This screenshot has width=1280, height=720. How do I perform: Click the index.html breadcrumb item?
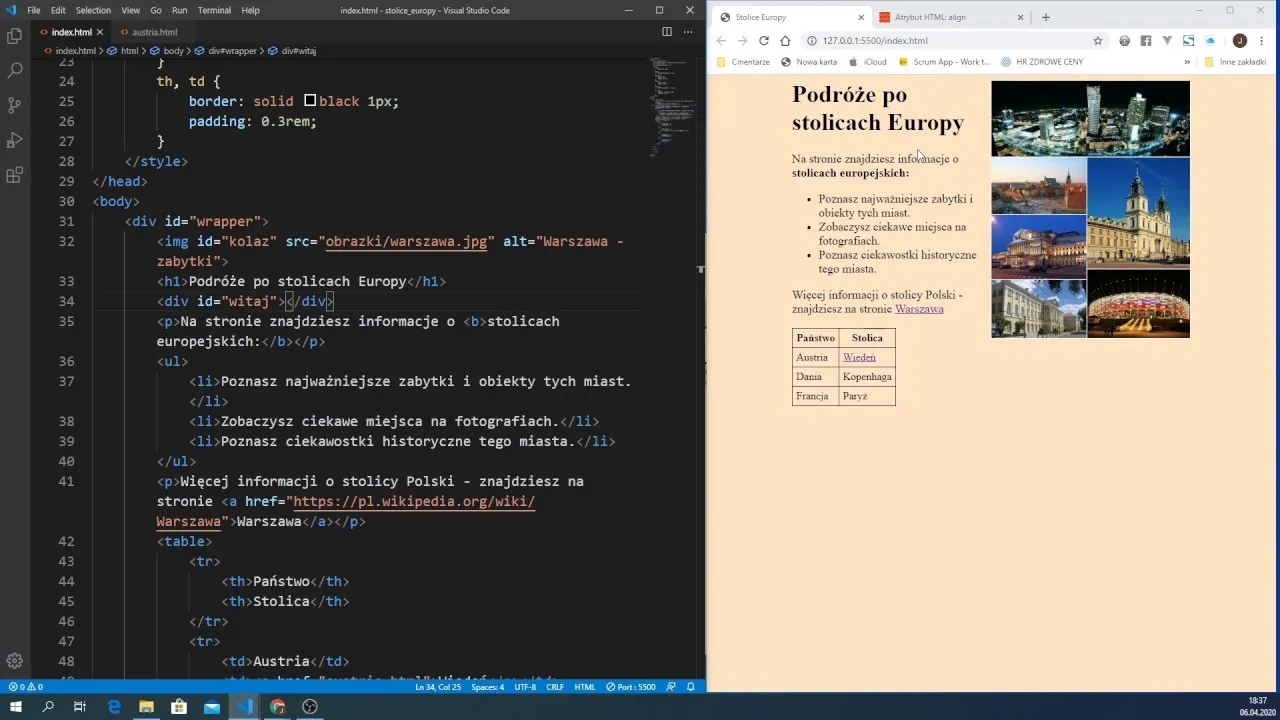pyautogui.click(x=70, y=50)
